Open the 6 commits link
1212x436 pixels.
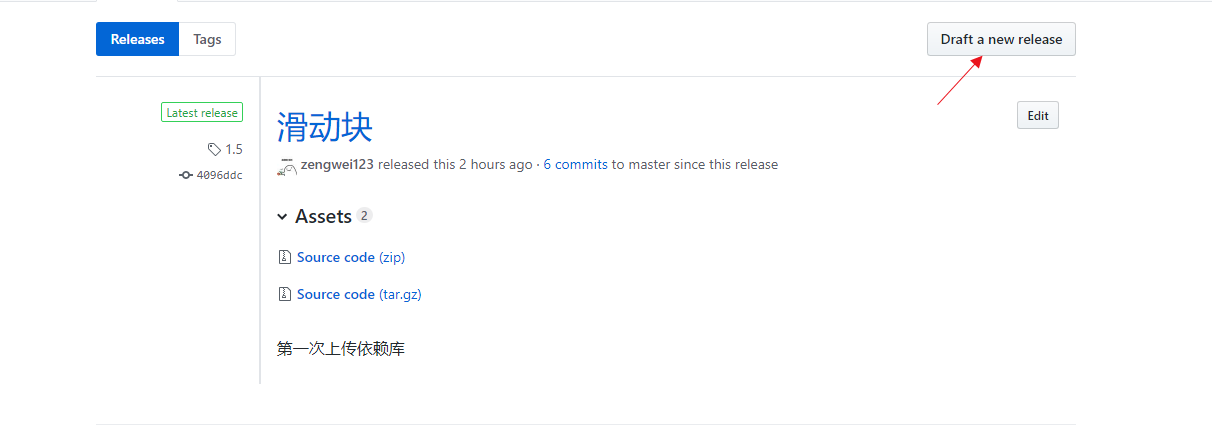575,165
